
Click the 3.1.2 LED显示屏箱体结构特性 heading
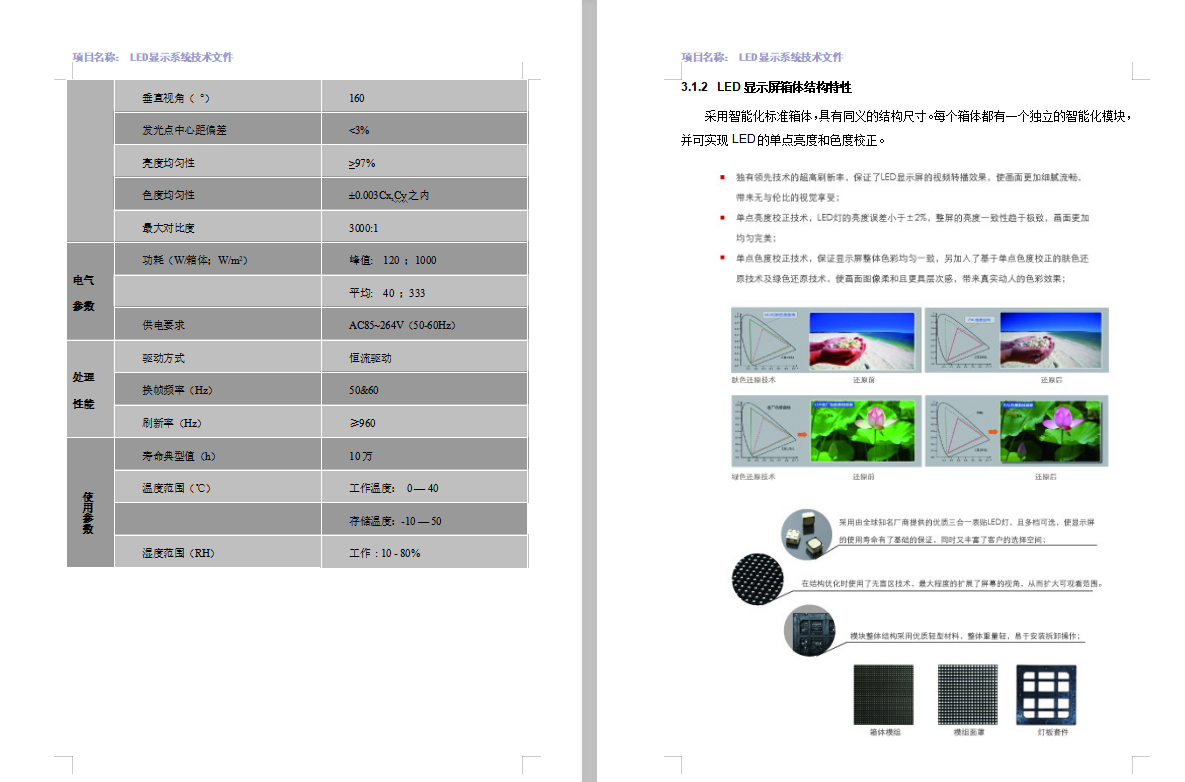point(766,88)
